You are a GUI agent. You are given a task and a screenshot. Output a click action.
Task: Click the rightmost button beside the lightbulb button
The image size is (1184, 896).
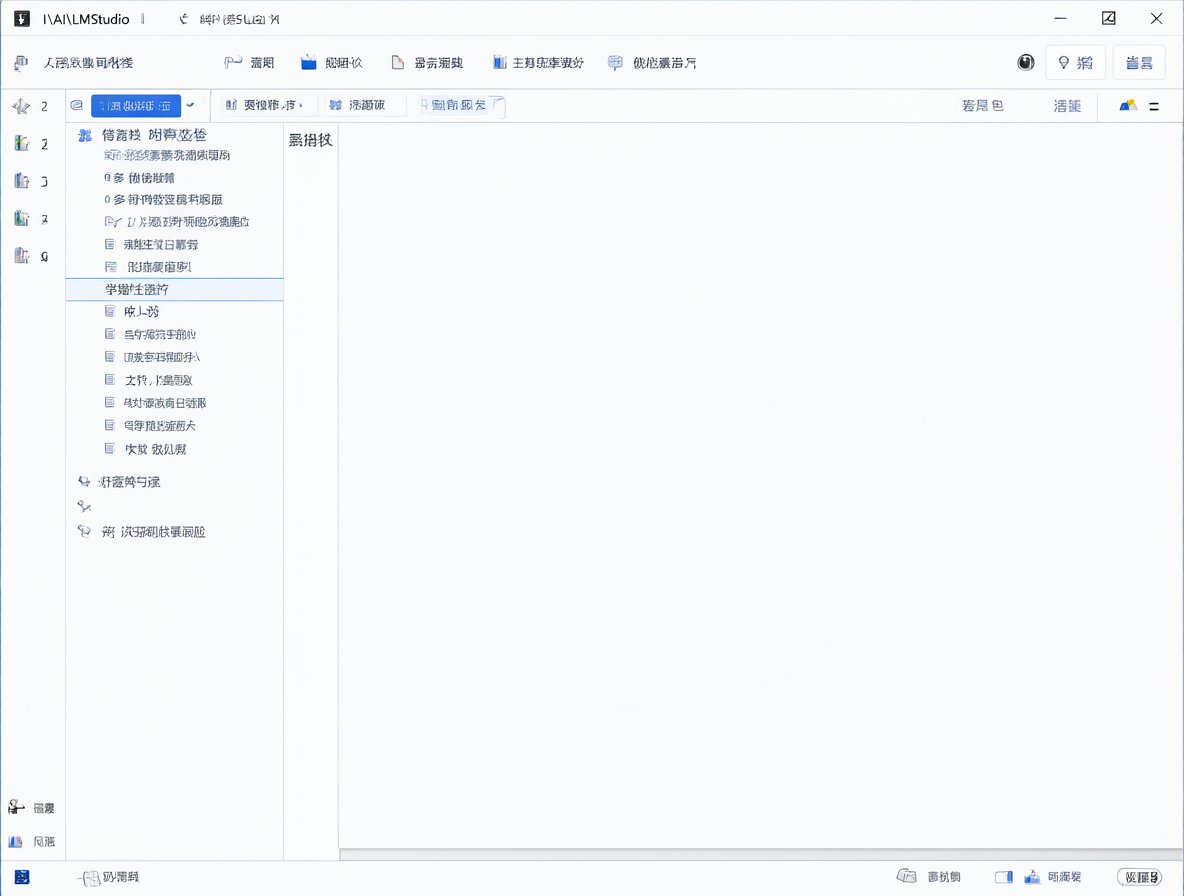(x=1139, y=63)
